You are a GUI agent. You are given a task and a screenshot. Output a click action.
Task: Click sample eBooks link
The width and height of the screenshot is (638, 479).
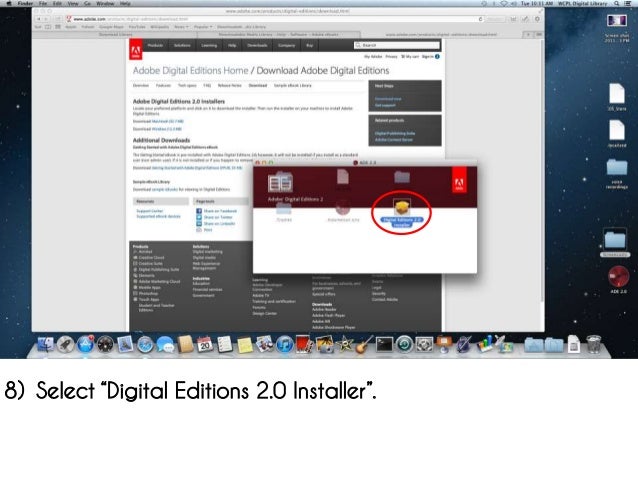(x=165, y=190)
